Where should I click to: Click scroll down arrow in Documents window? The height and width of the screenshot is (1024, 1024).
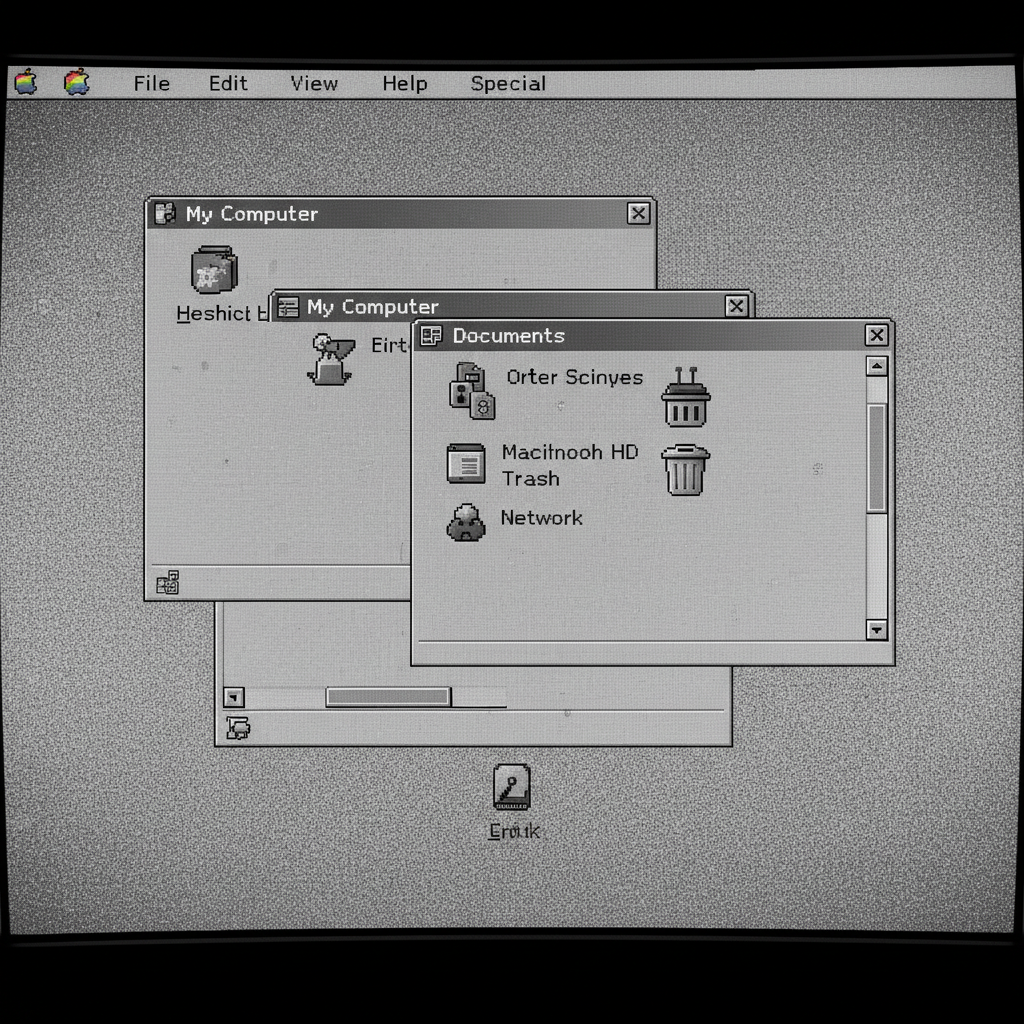click(876, 630)
